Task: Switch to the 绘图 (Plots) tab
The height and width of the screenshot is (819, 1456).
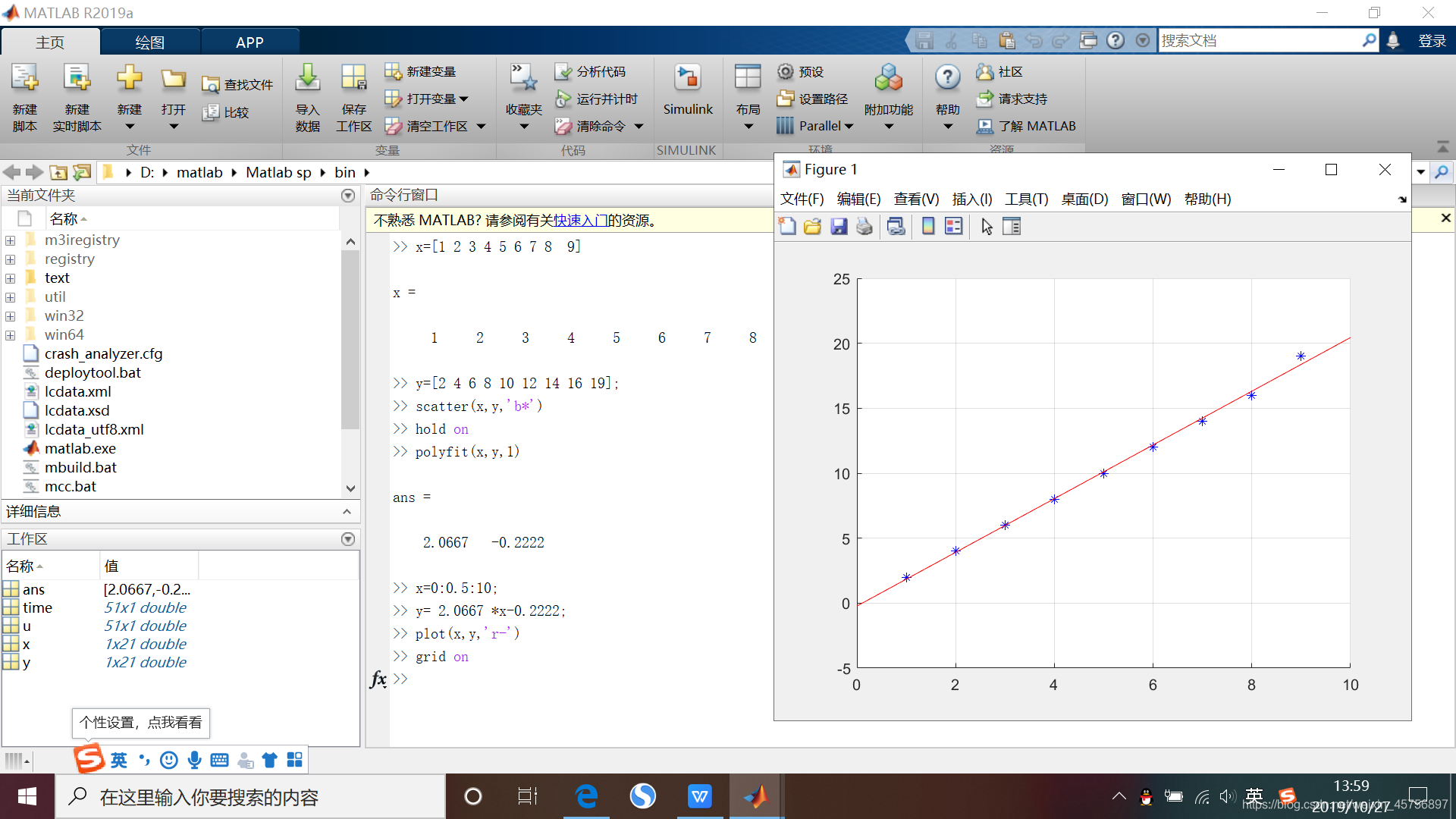Action: pyautogui.click(x=150, y=42)
